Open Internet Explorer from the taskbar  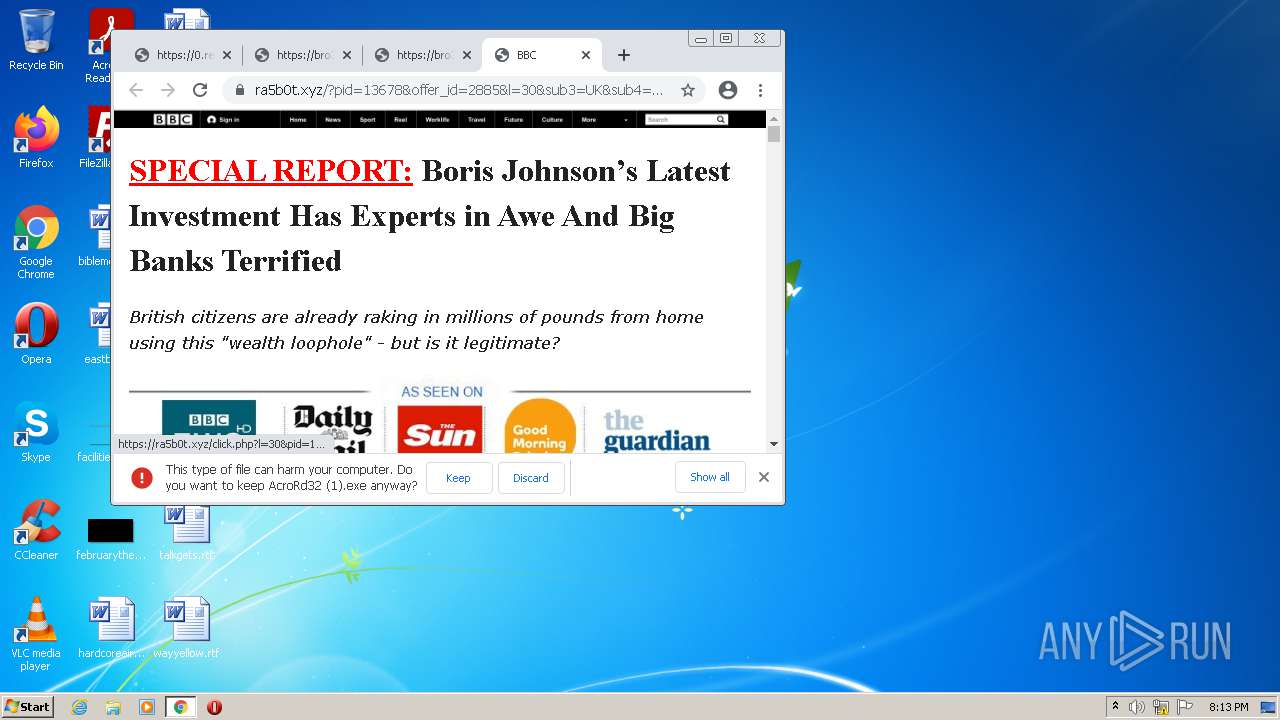[x=80, y=707]
